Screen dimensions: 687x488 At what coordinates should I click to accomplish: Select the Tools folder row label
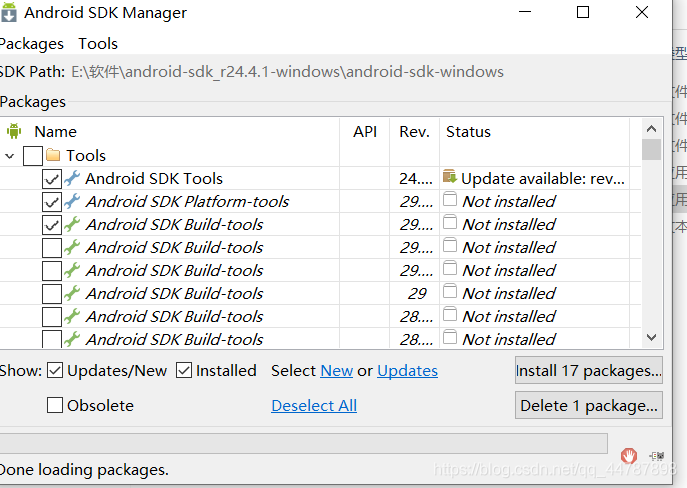click(x=86, y=156)
